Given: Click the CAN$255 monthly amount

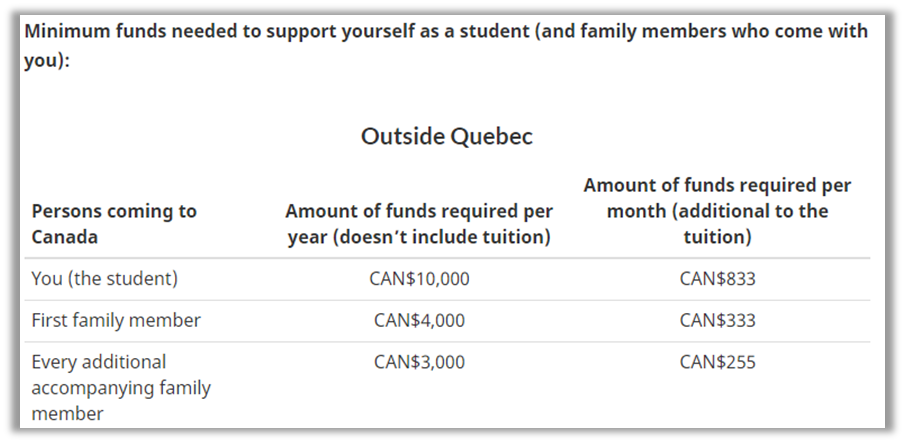Looking at the screenshot, I should [717, 362].
